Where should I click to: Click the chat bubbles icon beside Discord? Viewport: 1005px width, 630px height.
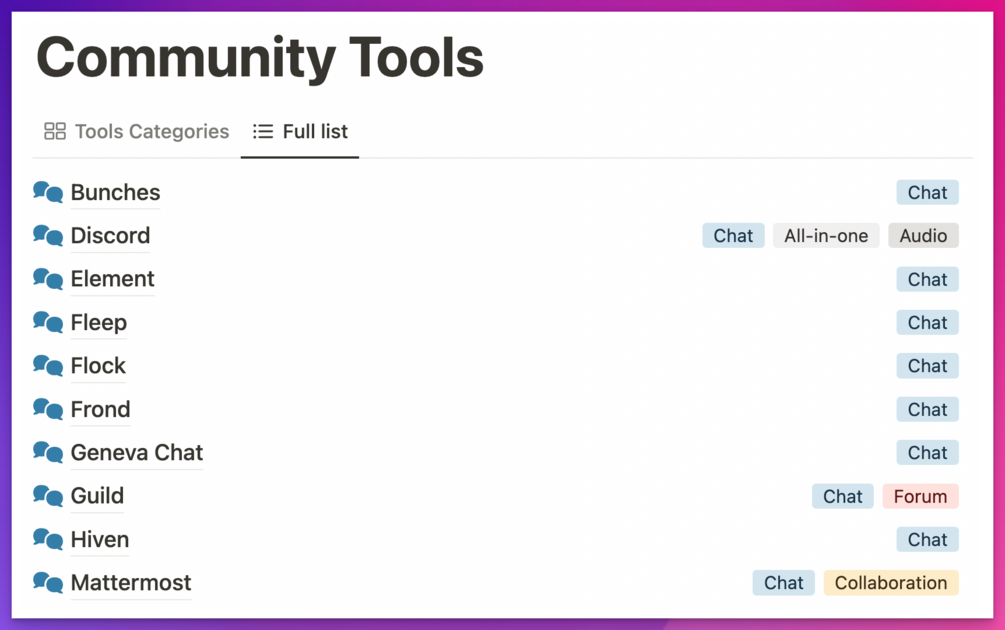tap(48, 236)
